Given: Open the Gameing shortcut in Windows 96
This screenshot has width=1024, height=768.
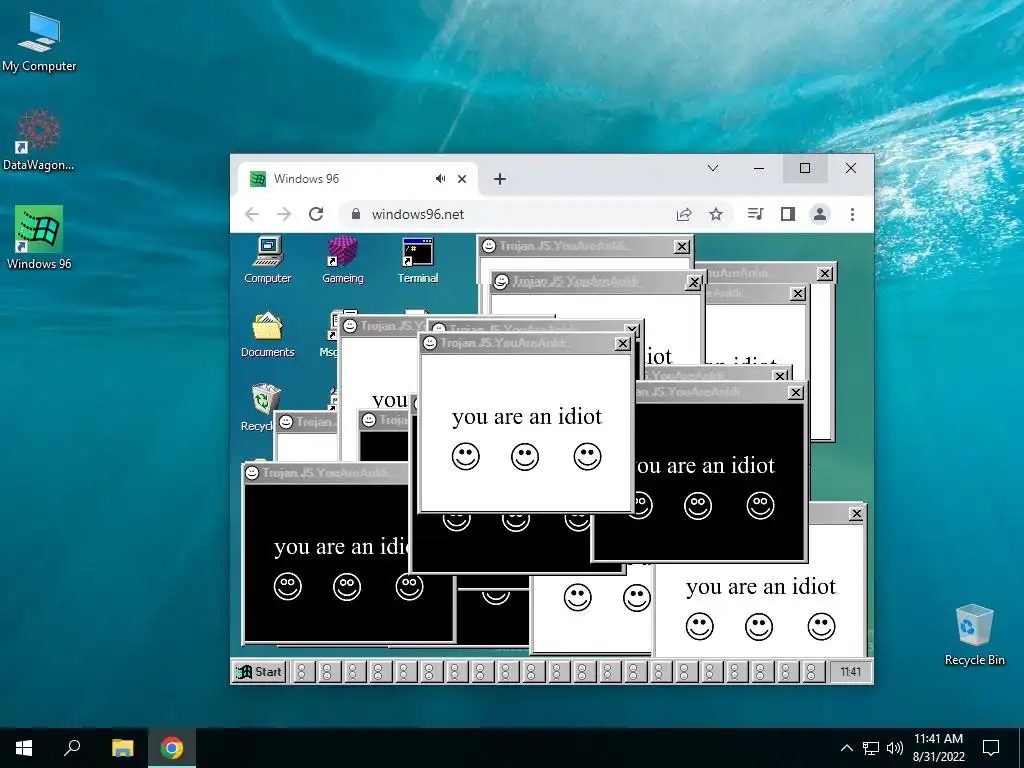Looking at the screenshot, I should [x=343, y=260].
